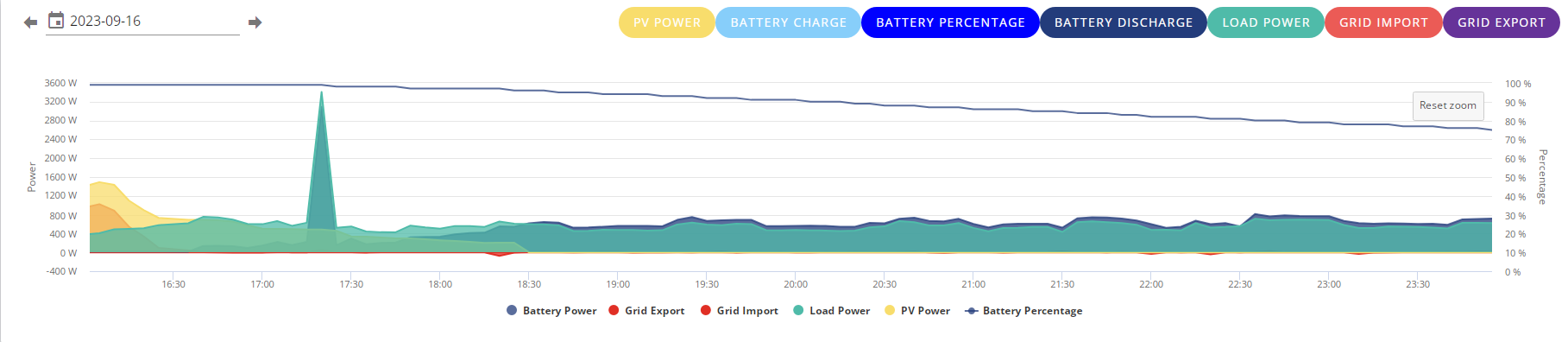Toggle the BATTERY DISCHARGE series pill

(1124, 22)
